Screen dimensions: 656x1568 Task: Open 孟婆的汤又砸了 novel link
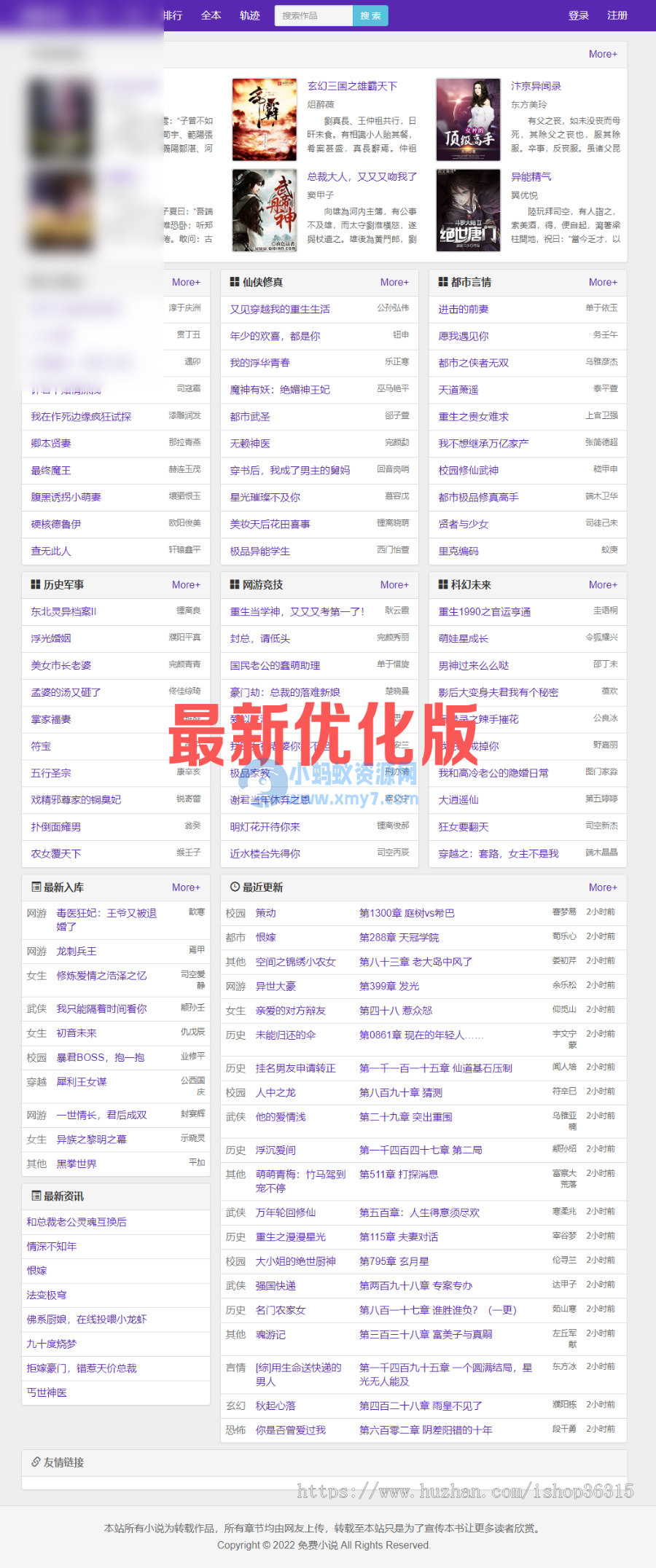pyautogui.click(x=66, y=692)
